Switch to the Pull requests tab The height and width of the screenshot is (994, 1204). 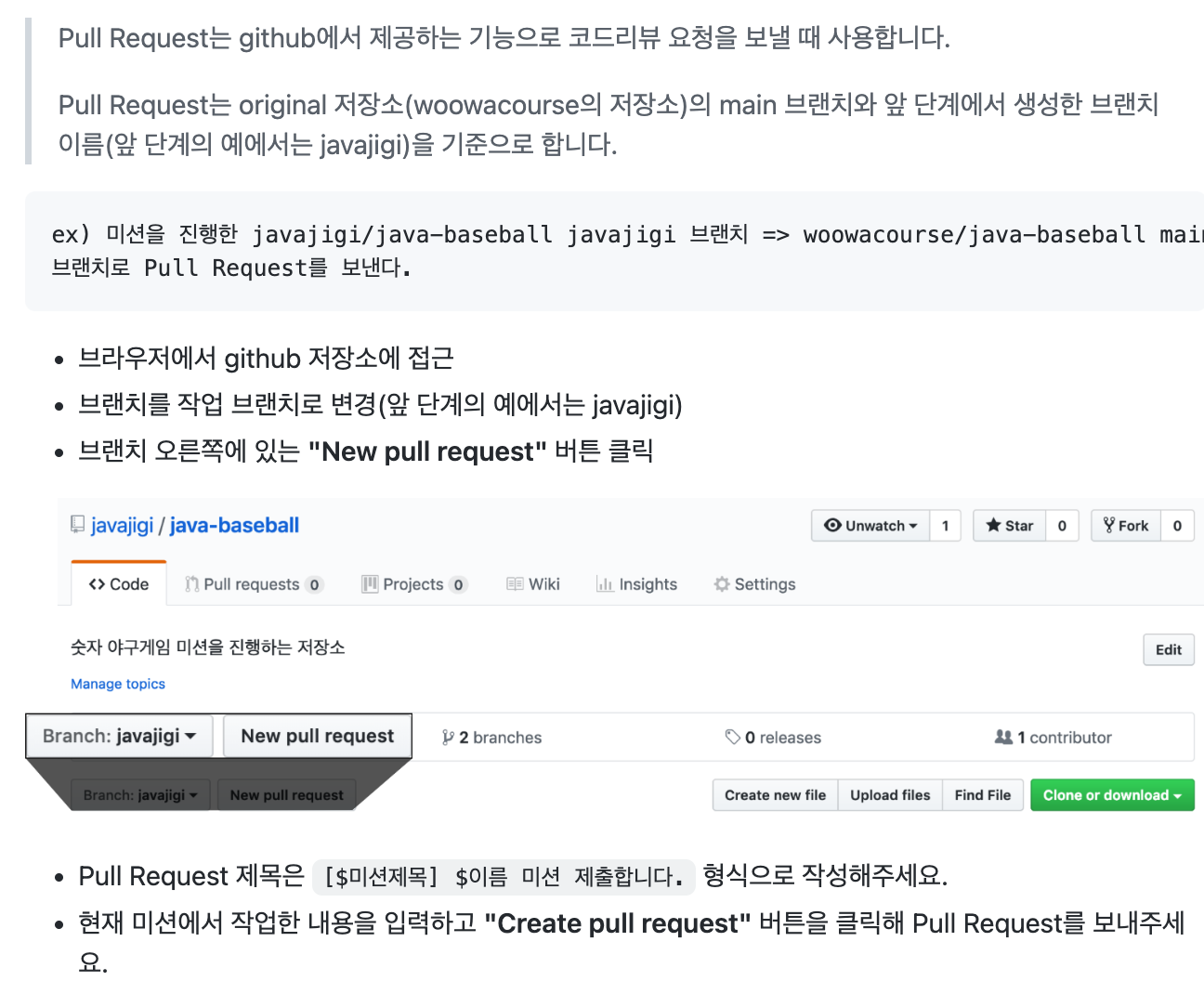254,584
